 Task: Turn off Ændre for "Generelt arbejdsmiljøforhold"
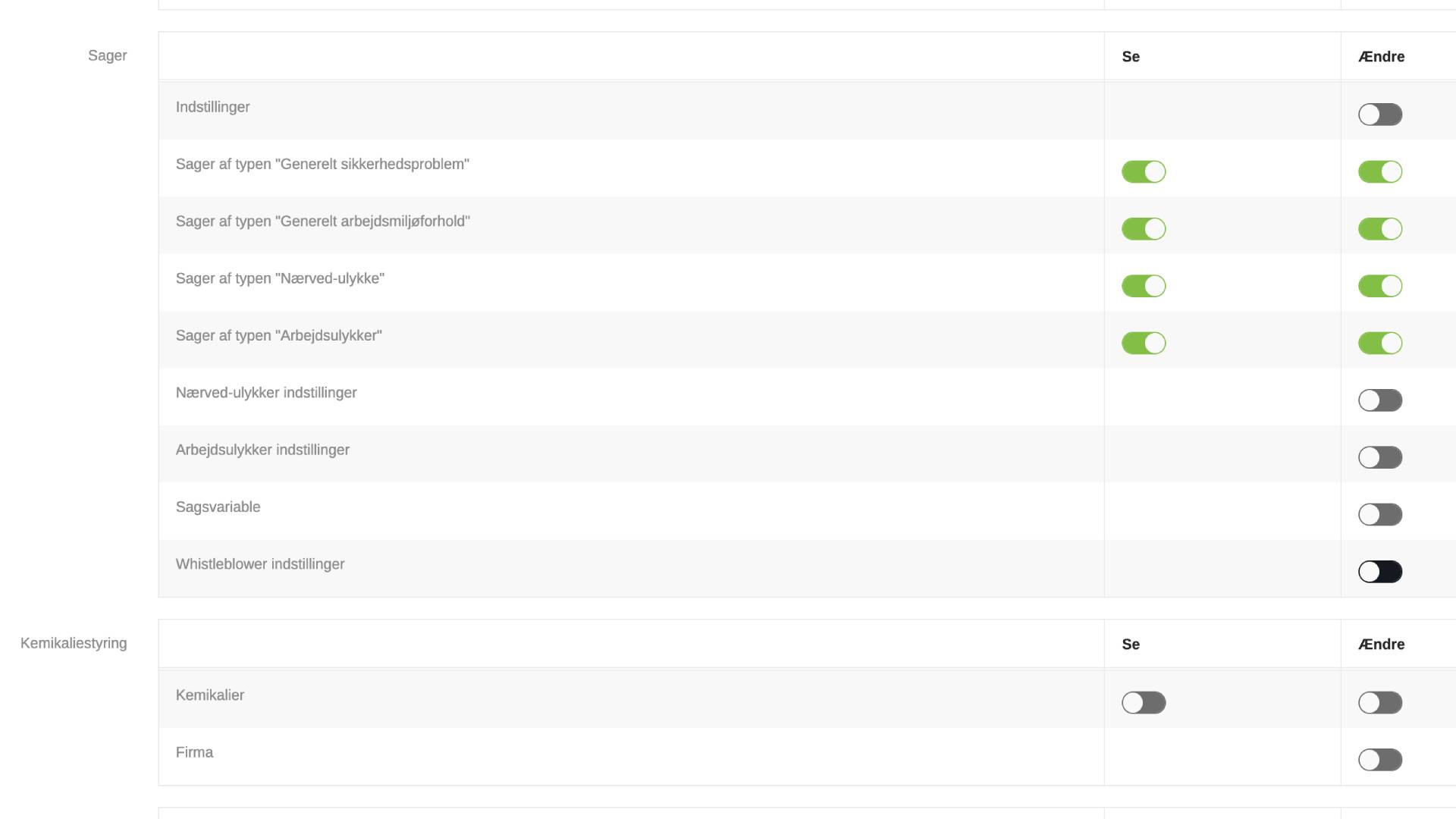coord(1380,229)
